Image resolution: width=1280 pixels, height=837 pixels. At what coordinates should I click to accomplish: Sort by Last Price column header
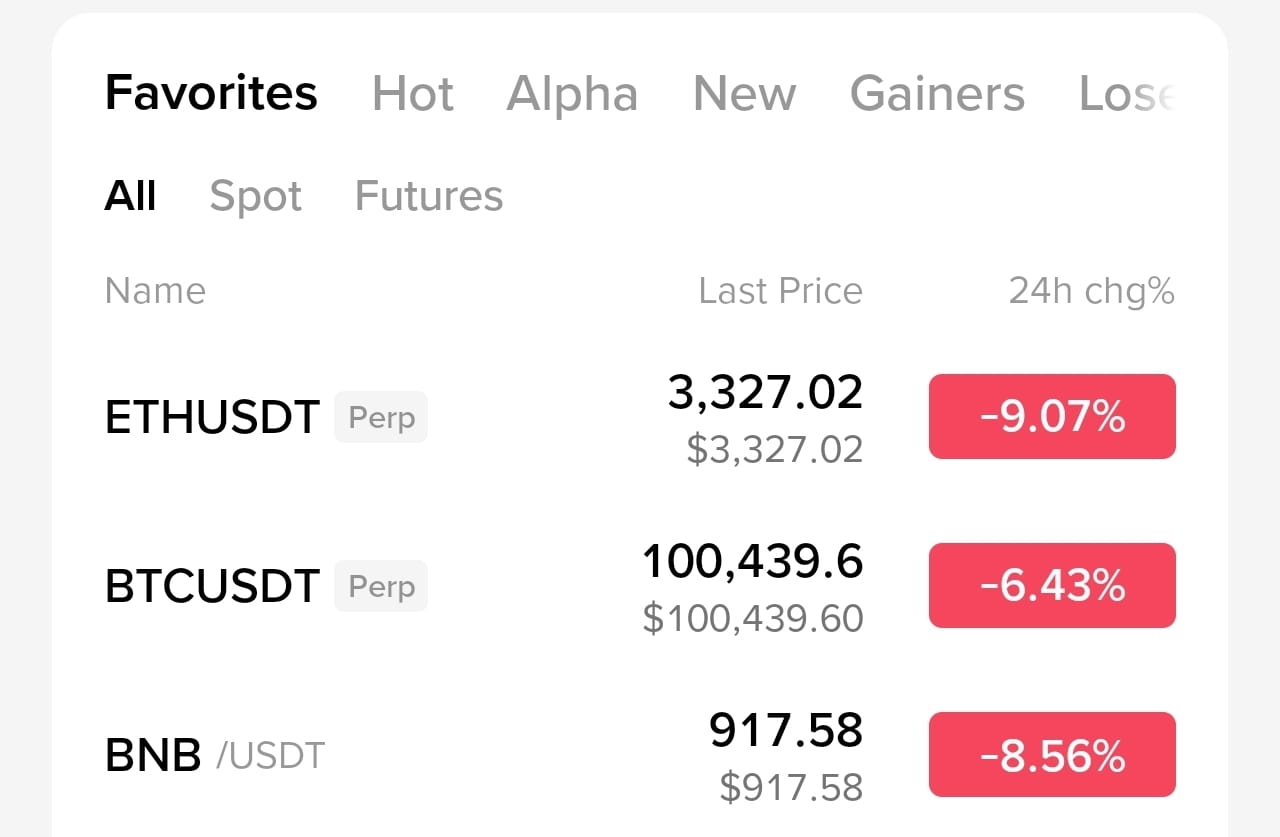(780, 291)
